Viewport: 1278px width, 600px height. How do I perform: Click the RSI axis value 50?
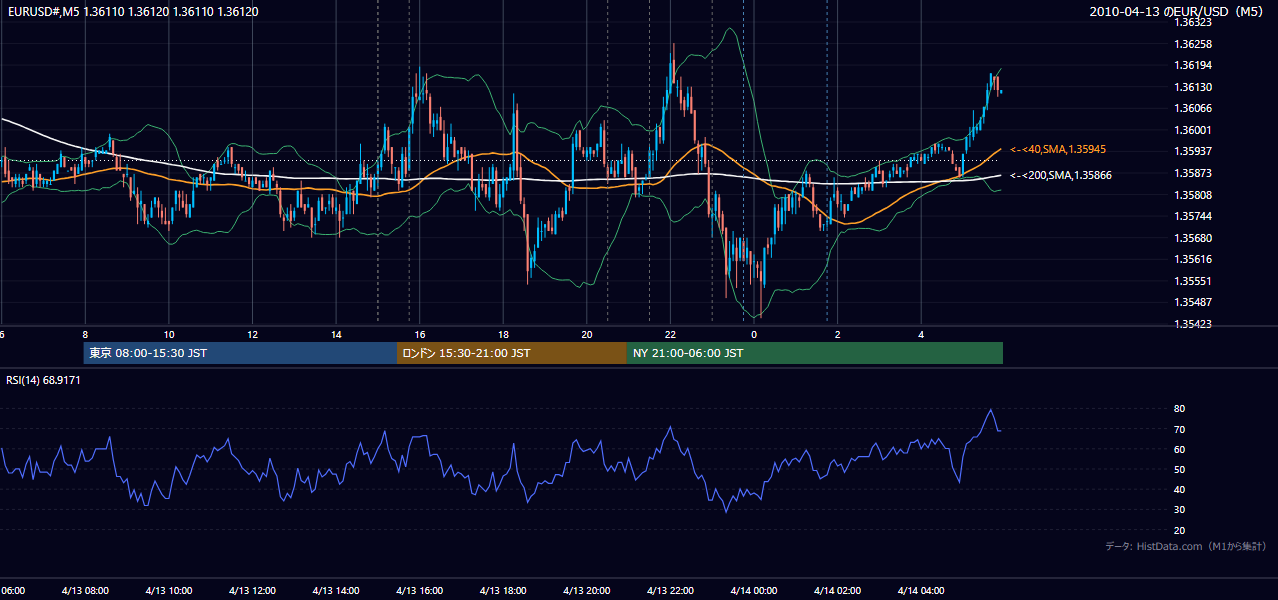(1180, 469)
